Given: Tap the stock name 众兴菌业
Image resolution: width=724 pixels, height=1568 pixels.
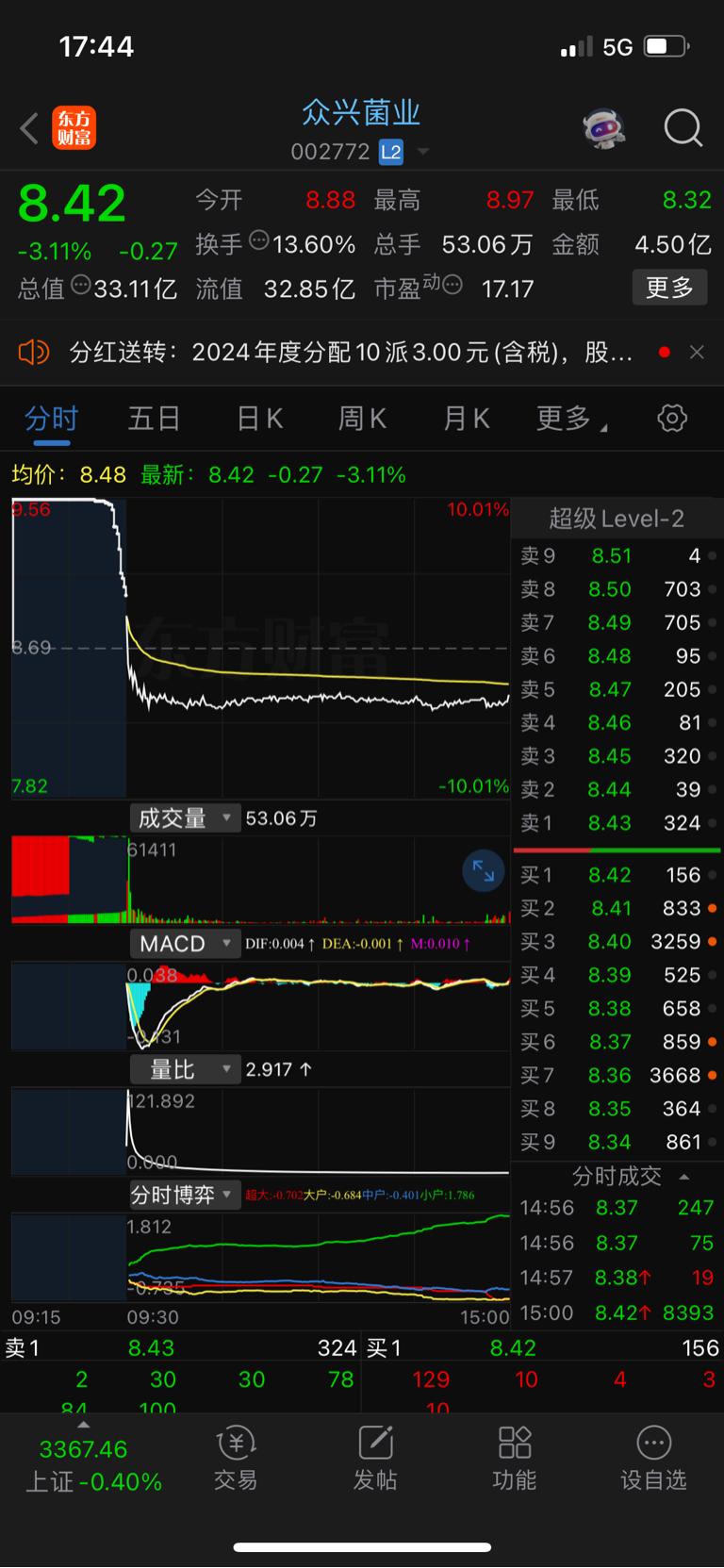Looking at the screenshot, I should click(361, 113).
